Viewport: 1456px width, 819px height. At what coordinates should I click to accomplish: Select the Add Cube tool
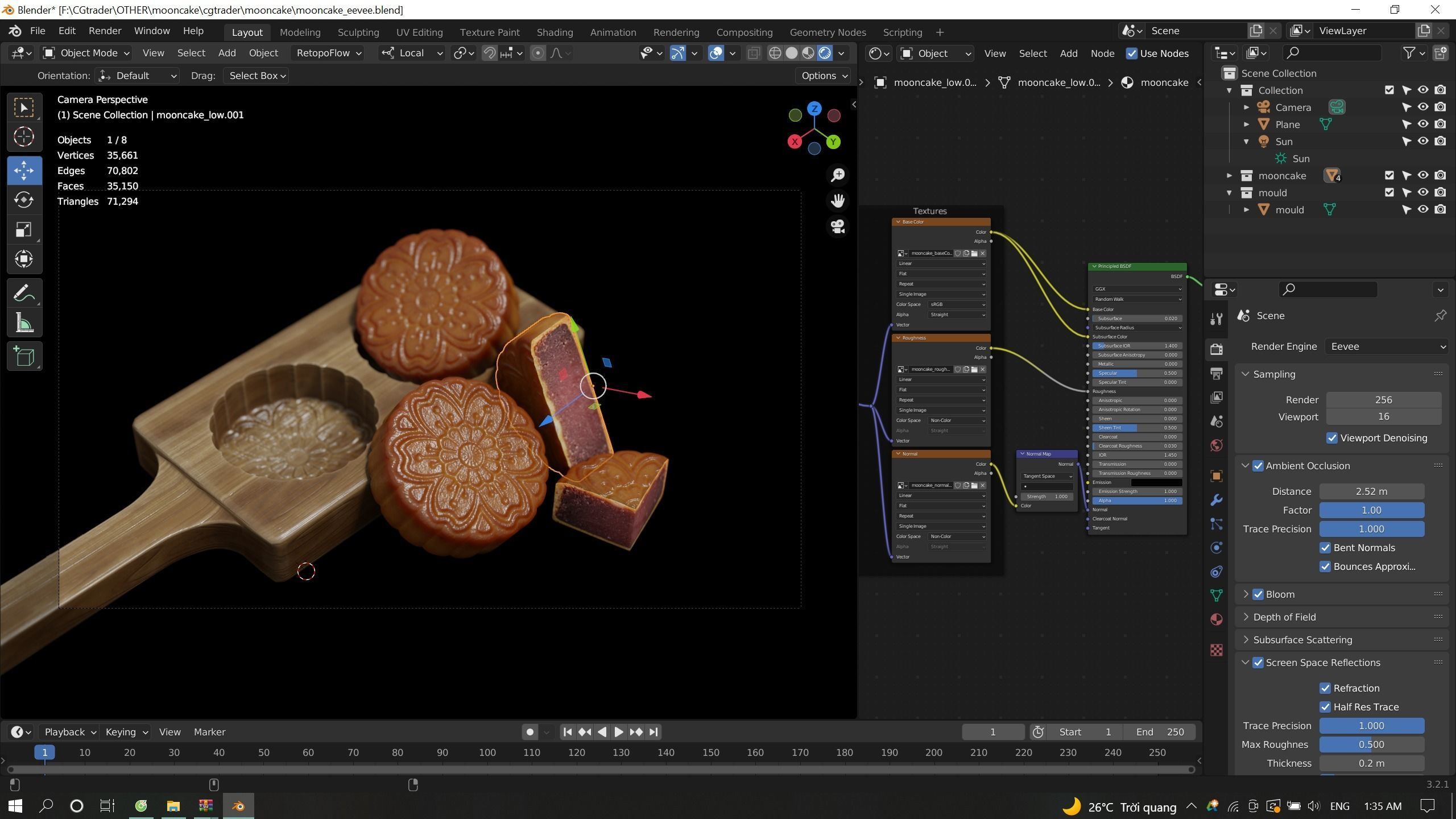(24, 357)
